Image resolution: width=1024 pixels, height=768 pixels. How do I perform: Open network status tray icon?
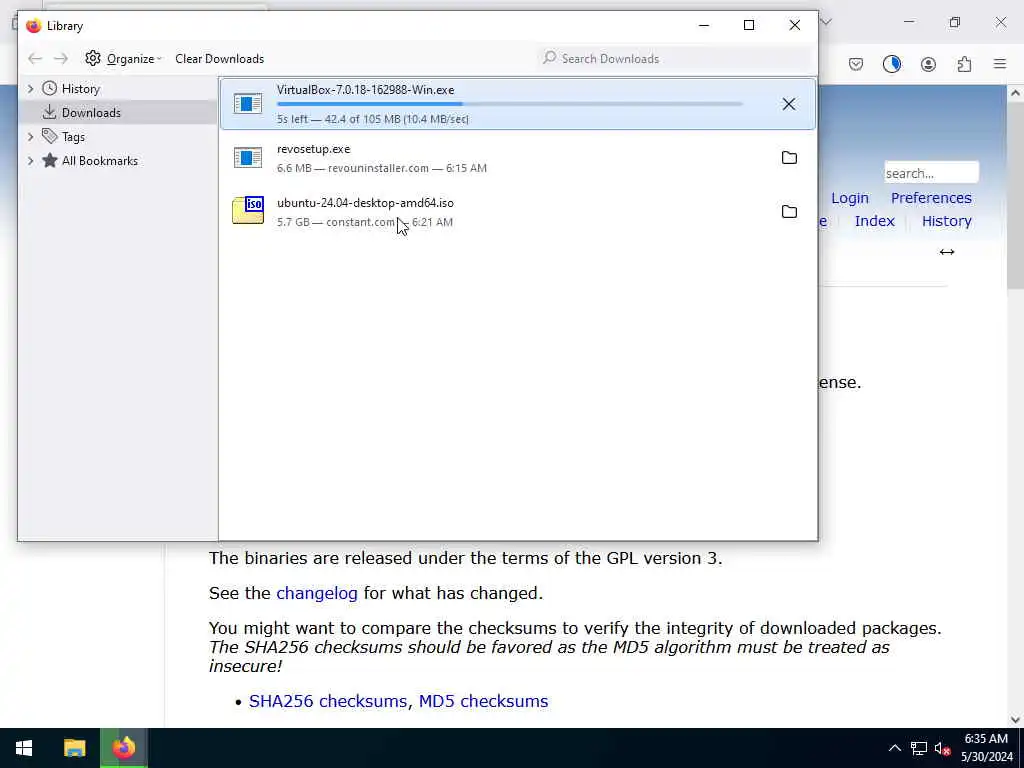(919, 748)
